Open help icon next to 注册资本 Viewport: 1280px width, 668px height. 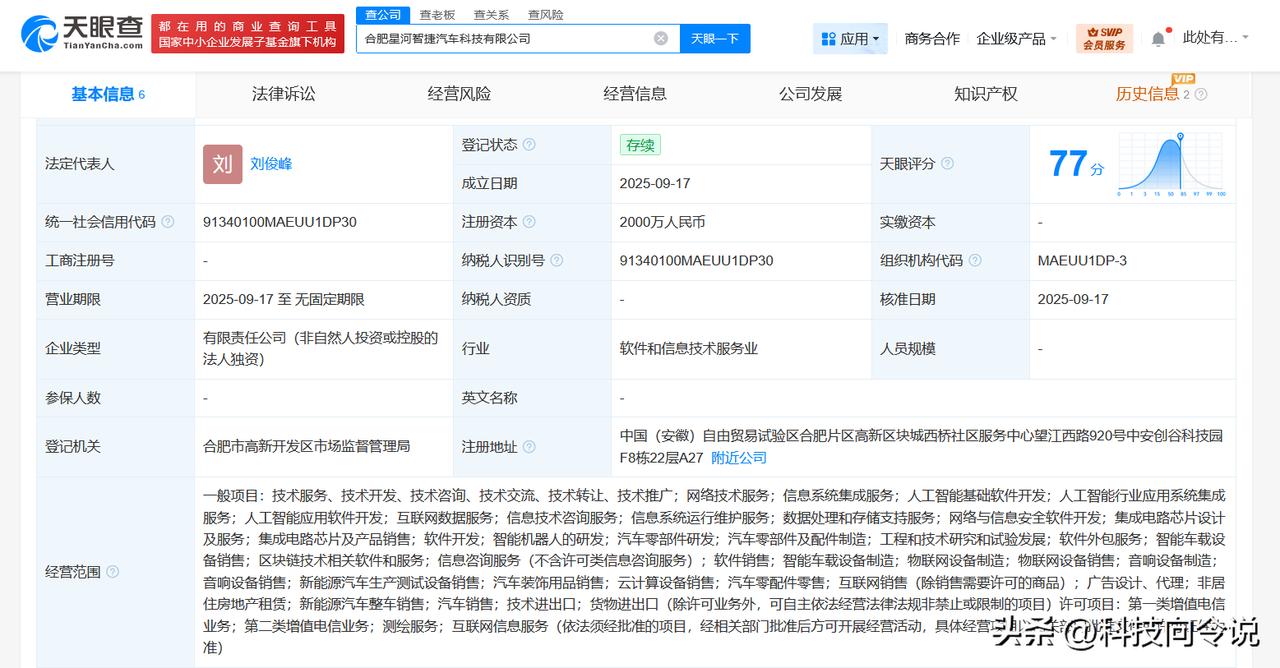(529, 222)
